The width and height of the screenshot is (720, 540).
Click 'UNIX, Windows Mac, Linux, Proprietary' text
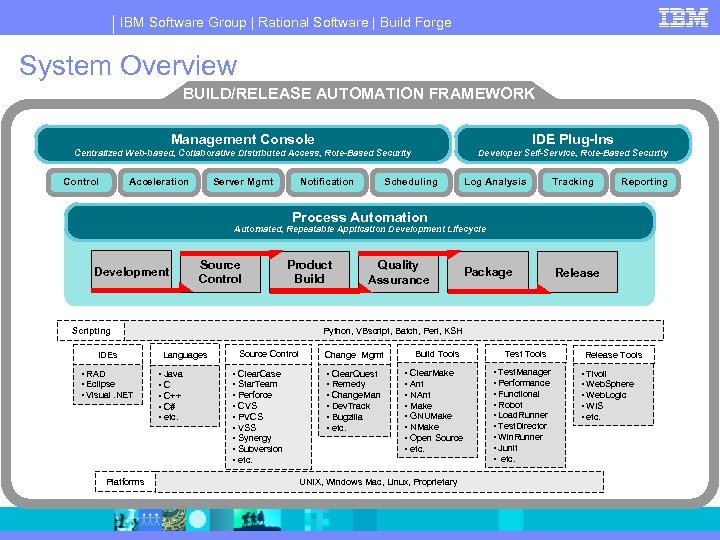click(x=378, y=482)
